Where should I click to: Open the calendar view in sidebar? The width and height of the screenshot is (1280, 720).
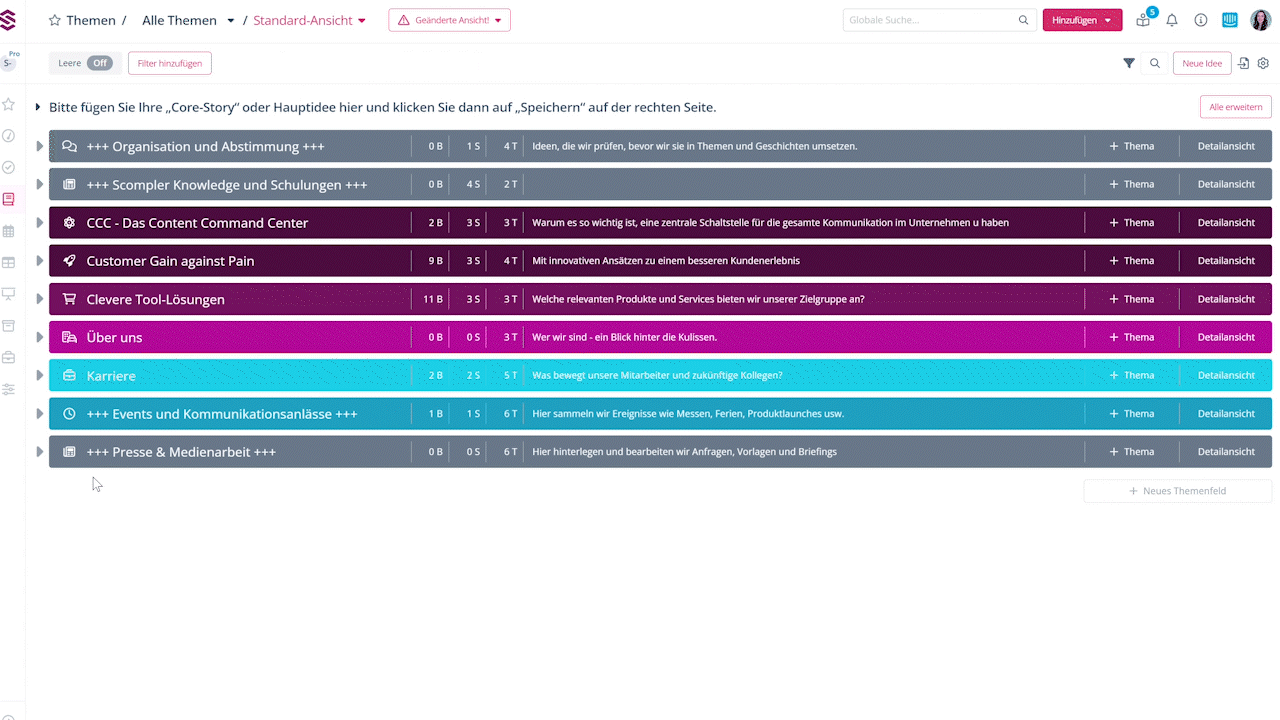coord(9,231)
